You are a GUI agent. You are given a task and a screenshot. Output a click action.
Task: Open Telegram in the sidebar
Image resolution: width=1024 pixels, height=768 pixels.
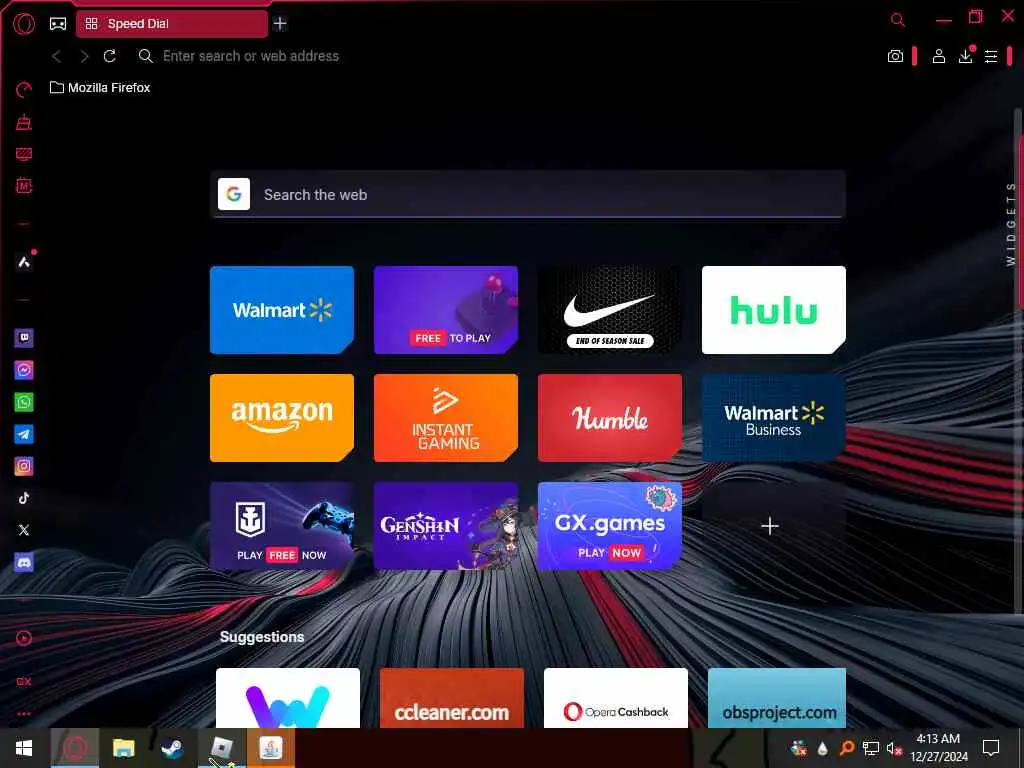24,434
